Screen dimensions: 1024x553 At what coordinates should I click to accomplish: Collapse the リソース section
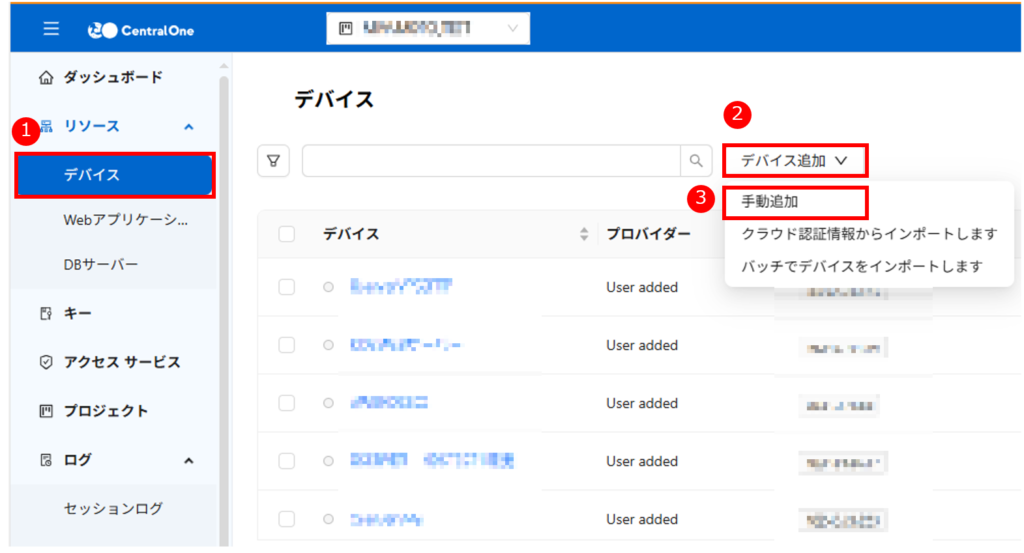189,127
